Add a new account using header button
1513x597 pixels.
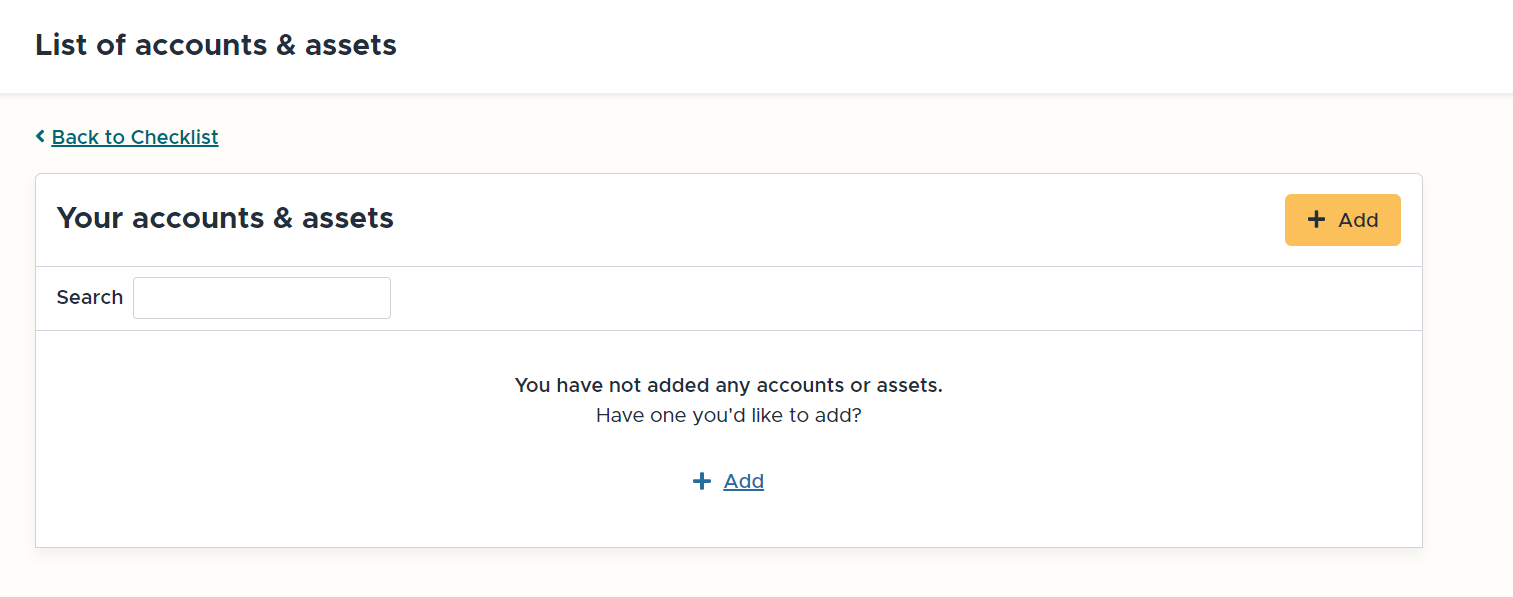pos(1342,220)
